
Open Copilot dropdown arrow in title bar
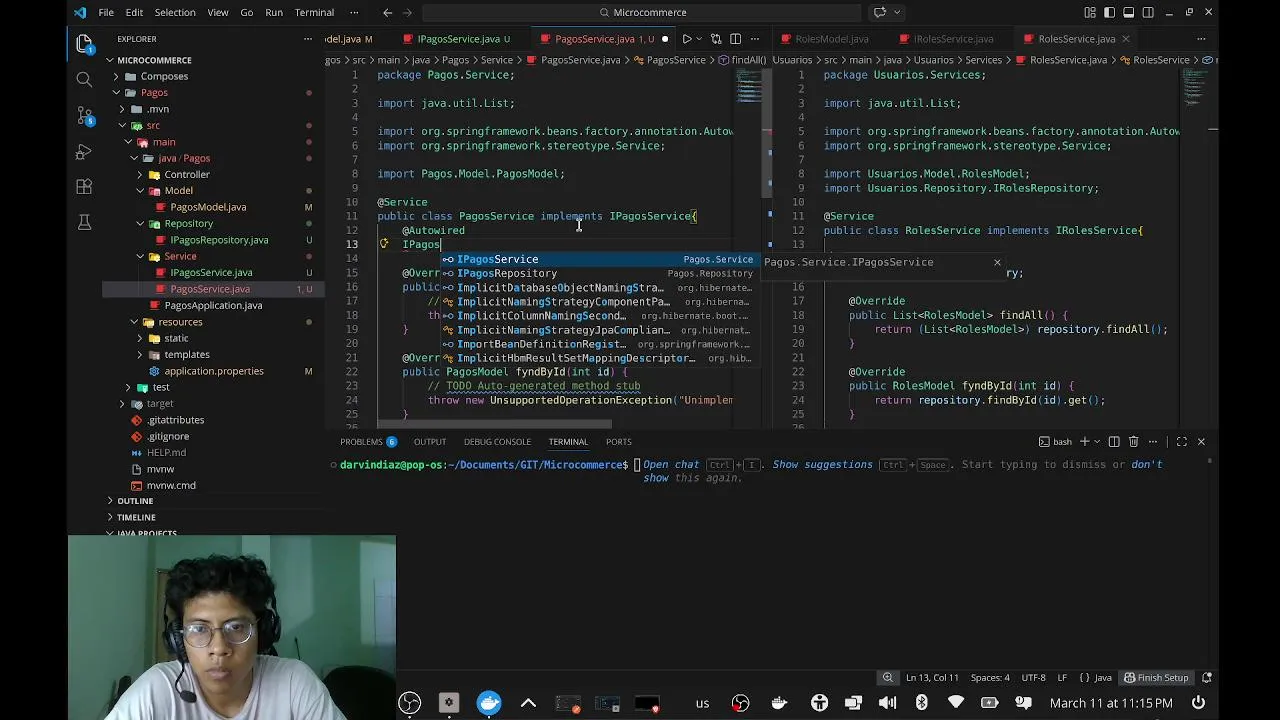(x=897, y=12)
